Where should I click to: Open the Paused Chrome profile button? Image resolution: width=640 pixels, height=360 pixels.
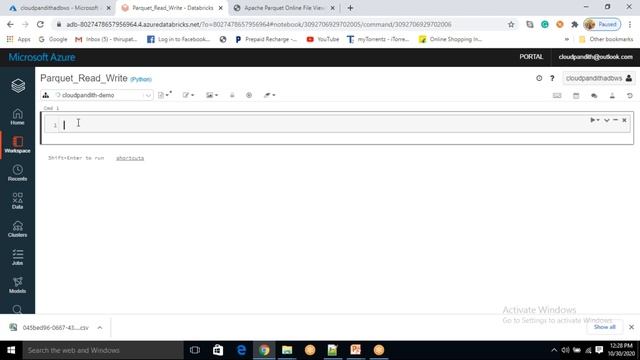[x=602, y=24]
